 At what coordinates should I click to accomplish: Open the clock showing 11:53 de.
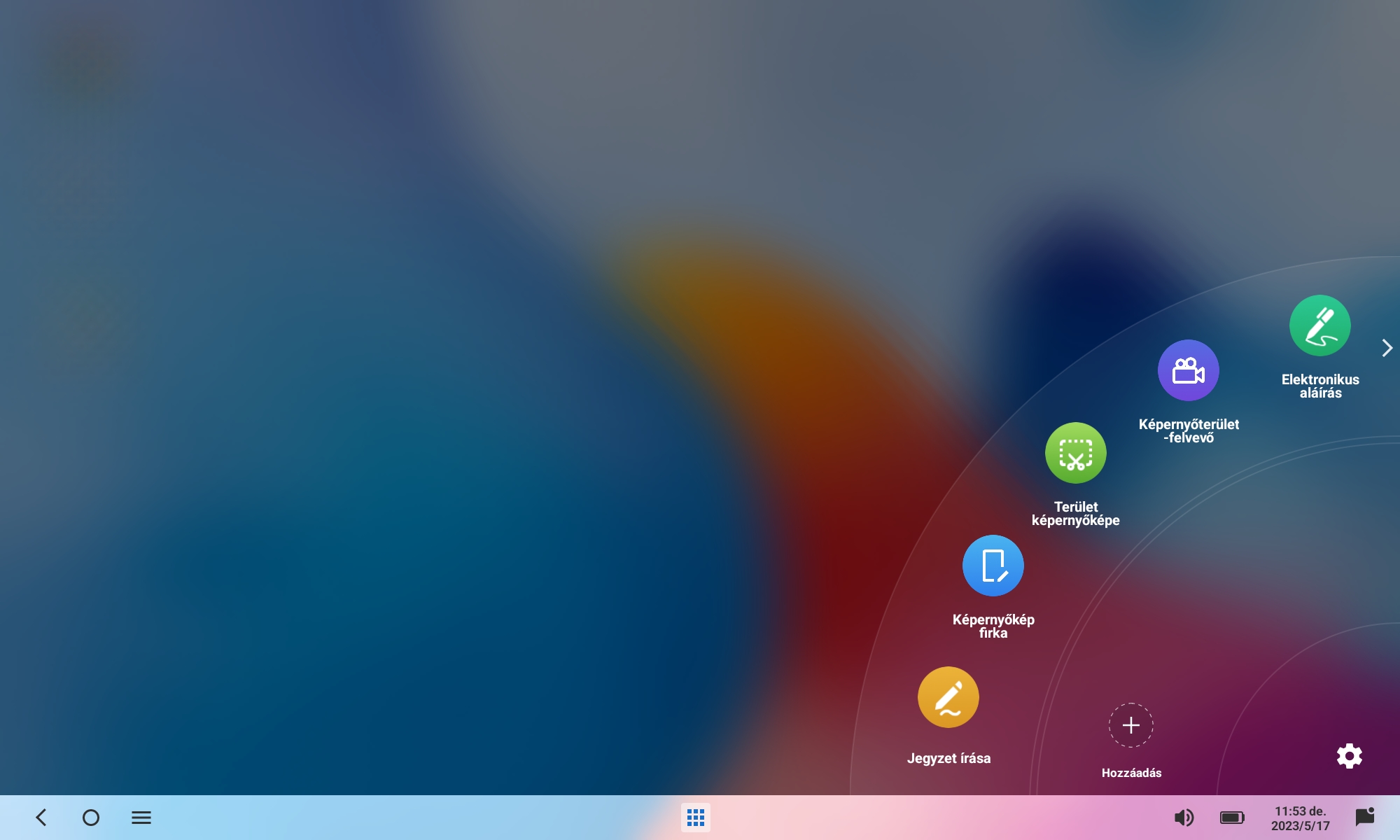coord(1300,811)
